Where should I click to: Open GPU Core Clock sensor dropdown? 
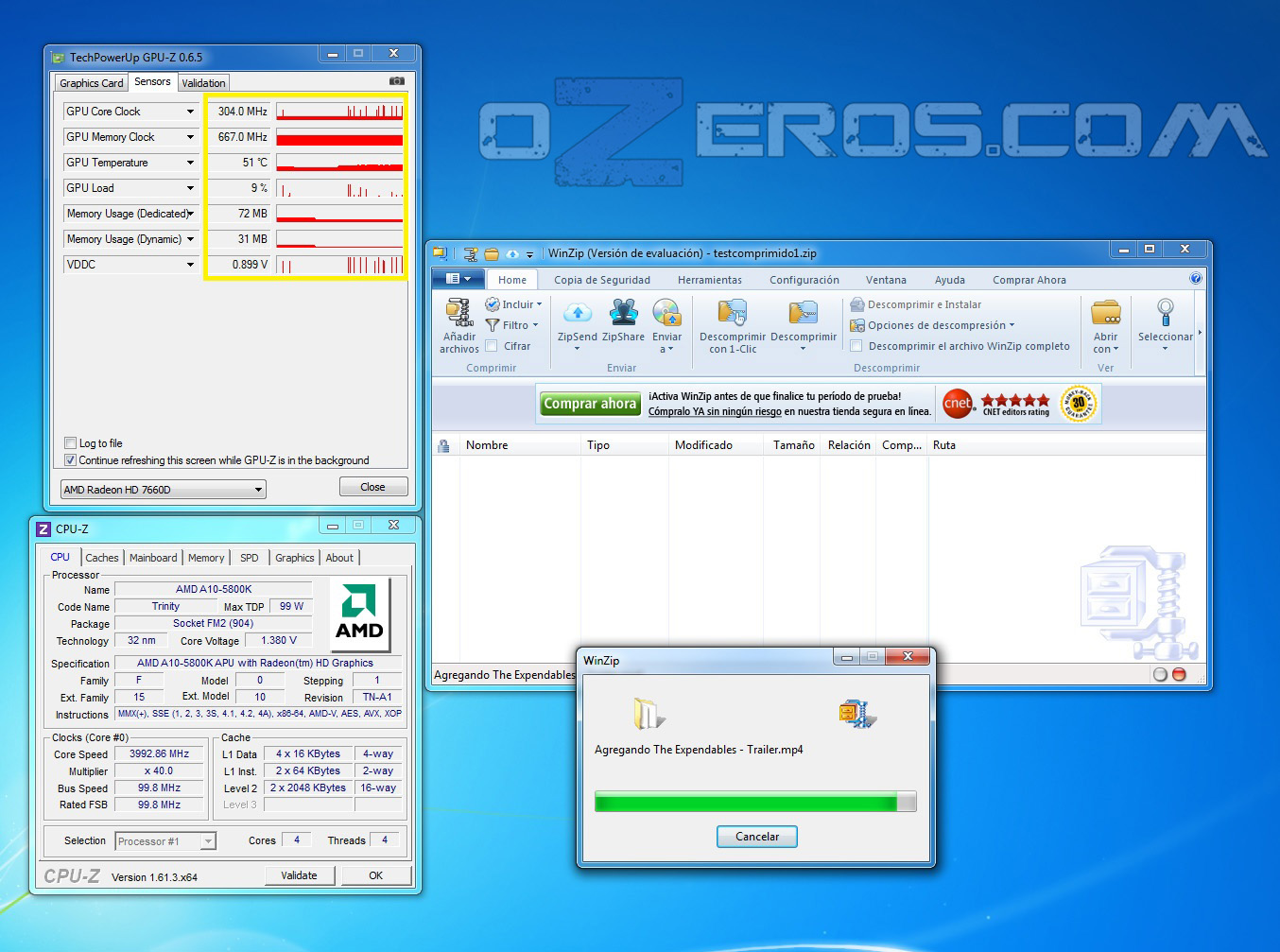pos(190,112)
